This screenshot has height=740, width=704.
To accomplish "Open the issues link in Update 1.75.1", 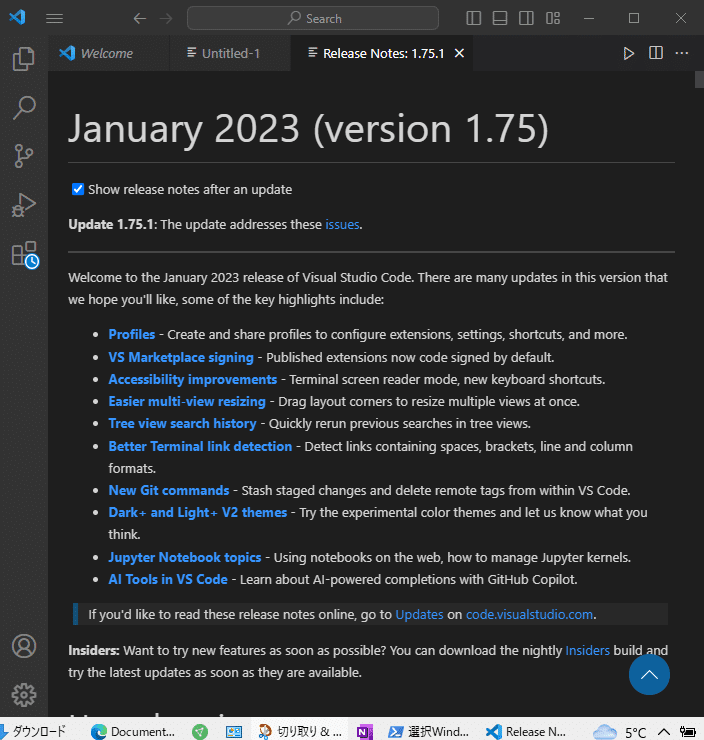I will tap(342, 225).
